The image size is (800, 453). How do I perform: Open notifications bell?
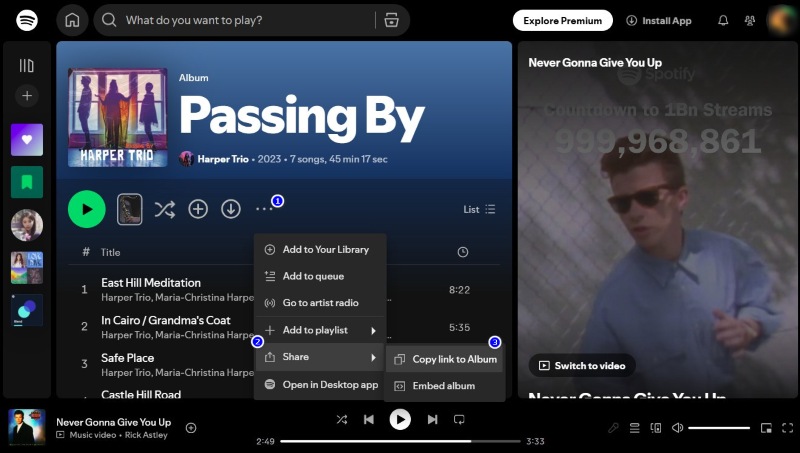723,20
